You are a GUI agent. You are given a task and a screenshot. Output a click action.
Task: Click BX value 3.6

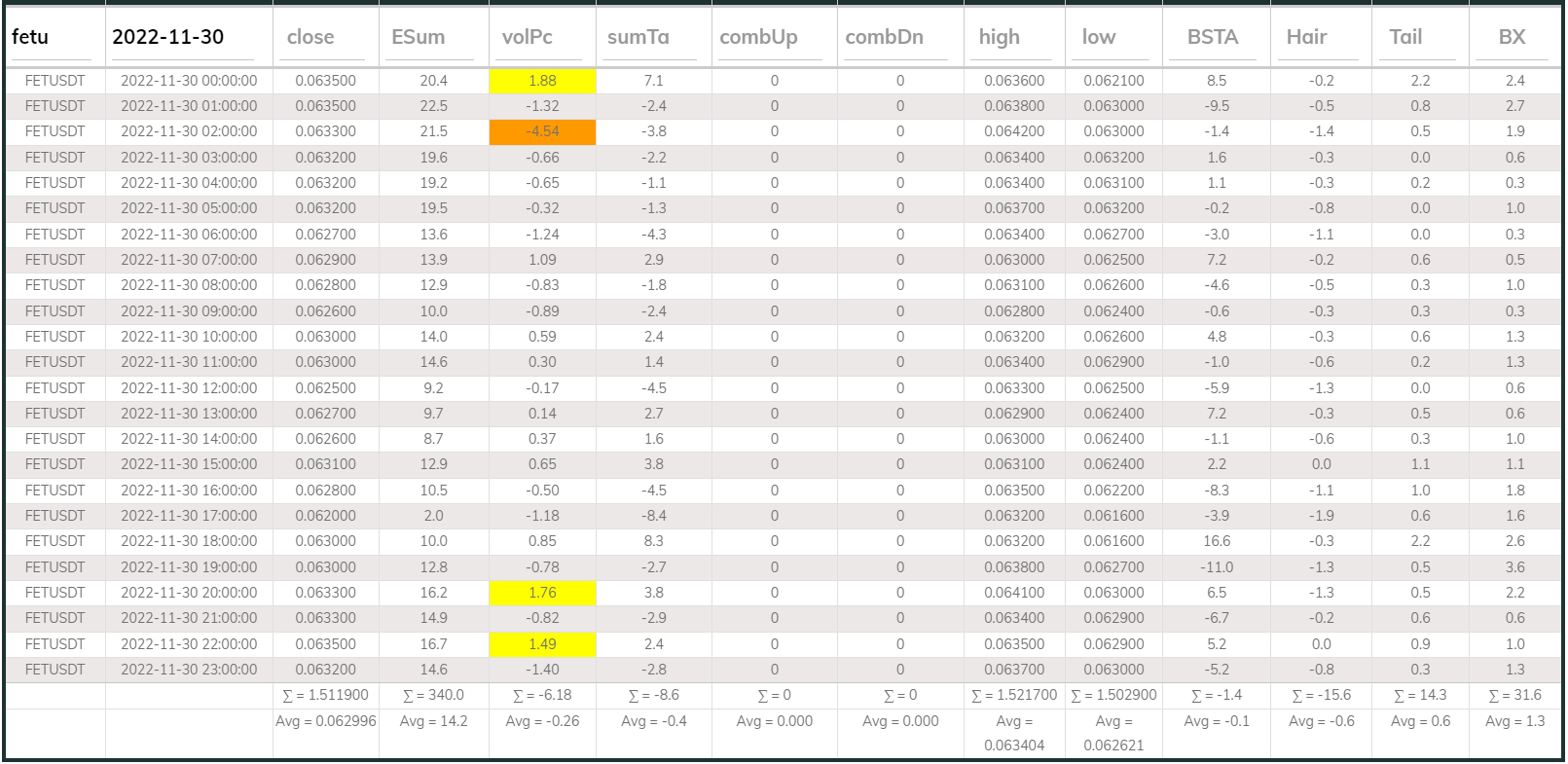point(1515,567)
